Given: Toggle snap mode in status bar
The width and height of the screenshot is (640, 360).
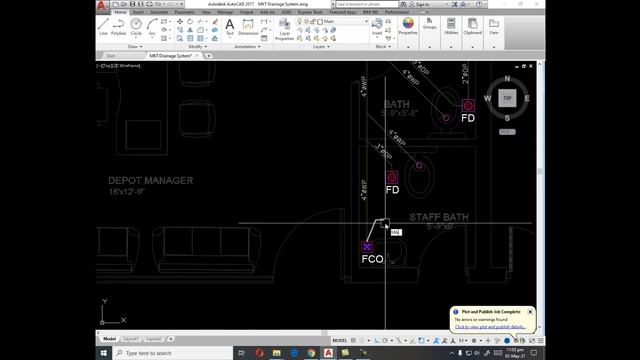Looking at the screenshot, I should click(362, 340).
